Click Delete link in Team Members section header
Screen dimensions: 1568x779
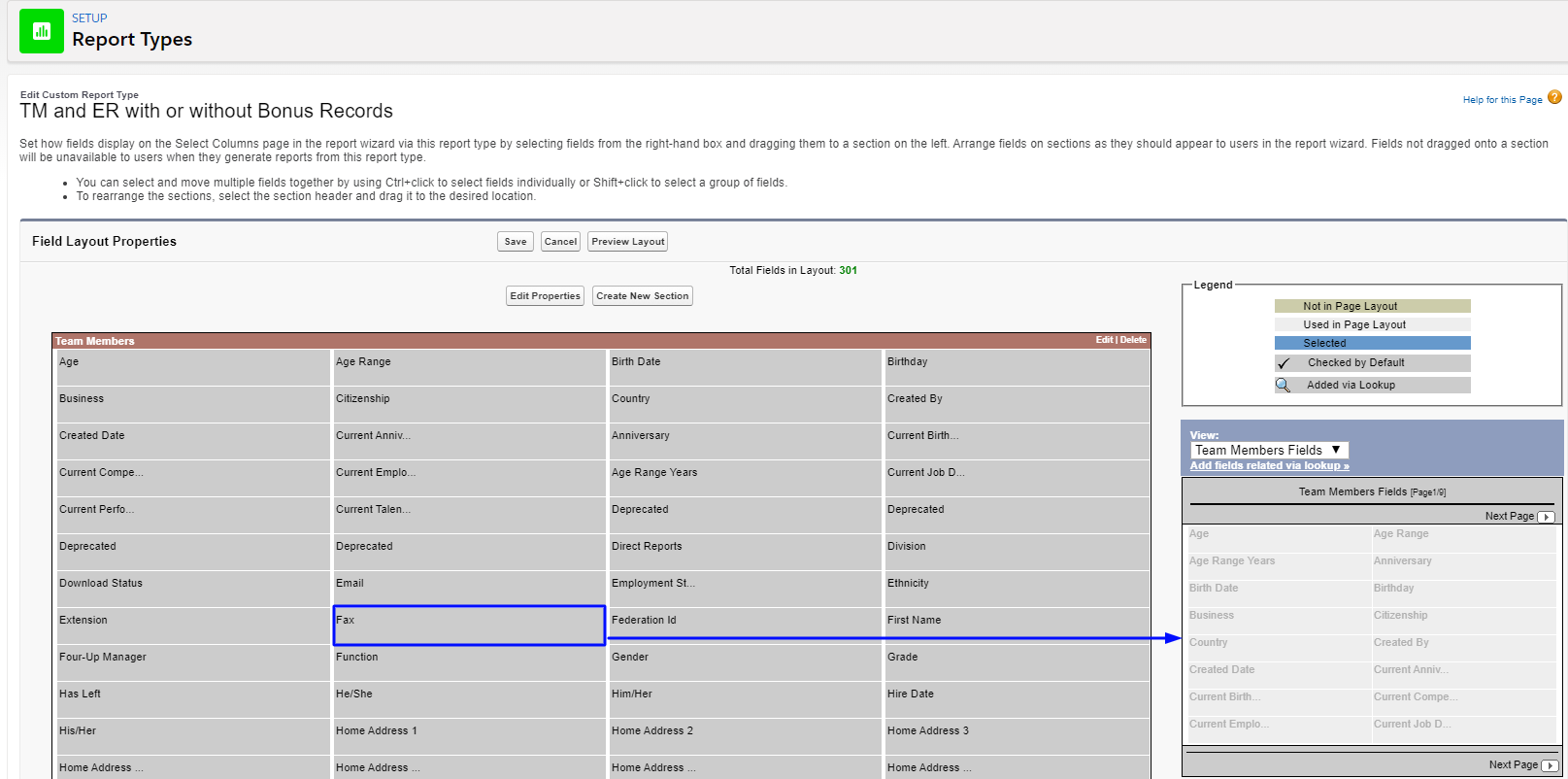coord(1133,340)
